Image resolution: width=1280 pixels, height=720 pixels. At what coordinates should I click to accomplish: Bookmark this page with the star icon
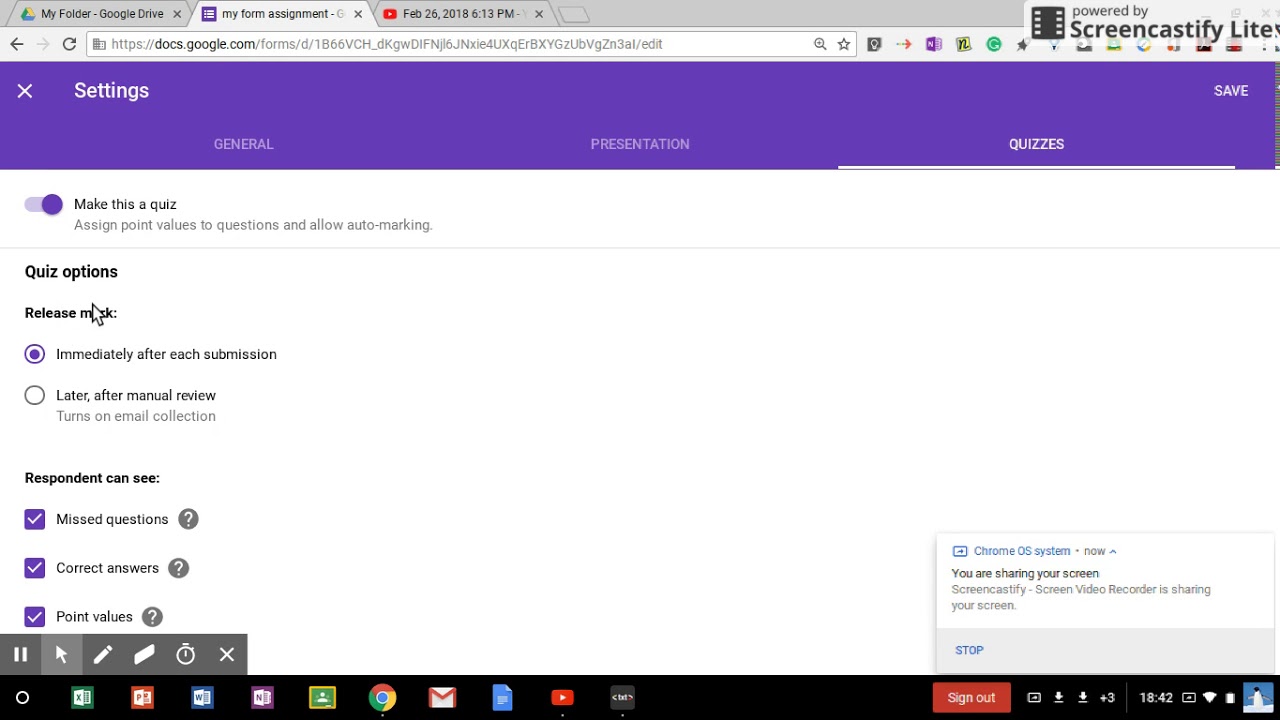[844, 44]
